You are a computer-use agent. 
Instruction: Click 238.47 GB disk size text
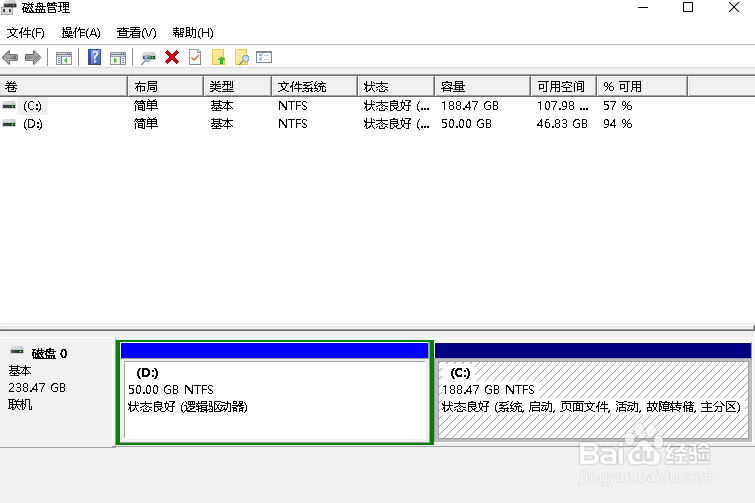click(x=37, y=387)
